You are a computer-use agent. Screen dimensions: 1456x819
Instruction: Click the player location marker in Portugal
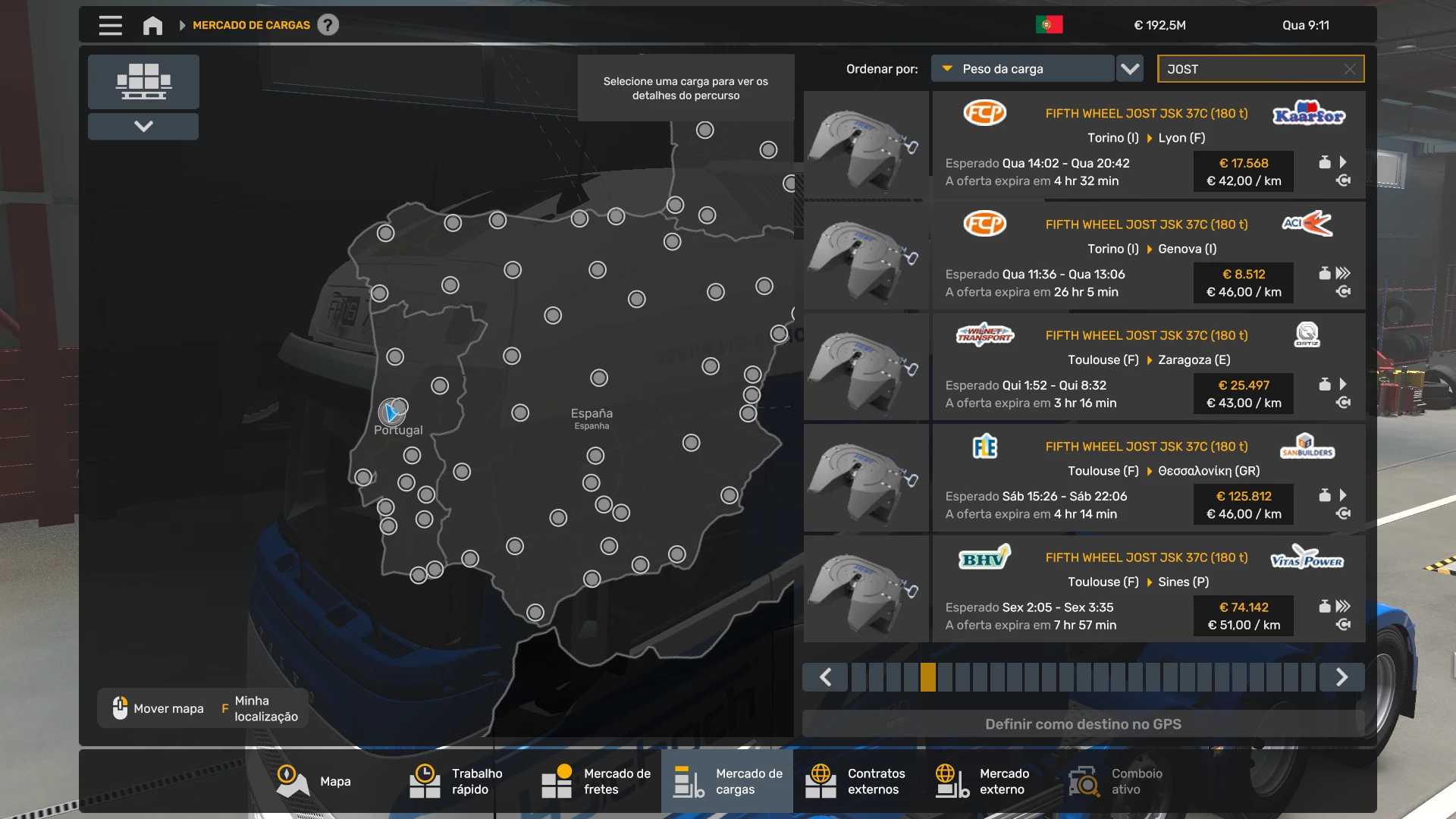tap(391, 413)
